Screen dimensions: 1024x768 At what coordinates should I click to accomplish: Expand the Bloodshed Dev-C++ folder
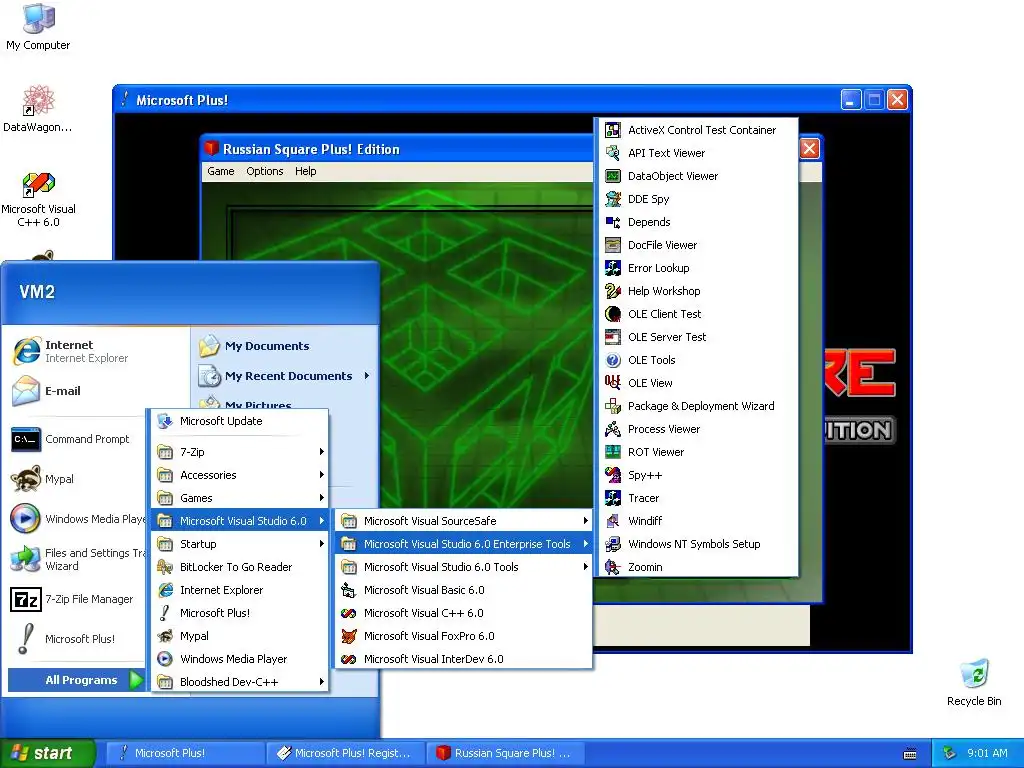coord(240,682)
